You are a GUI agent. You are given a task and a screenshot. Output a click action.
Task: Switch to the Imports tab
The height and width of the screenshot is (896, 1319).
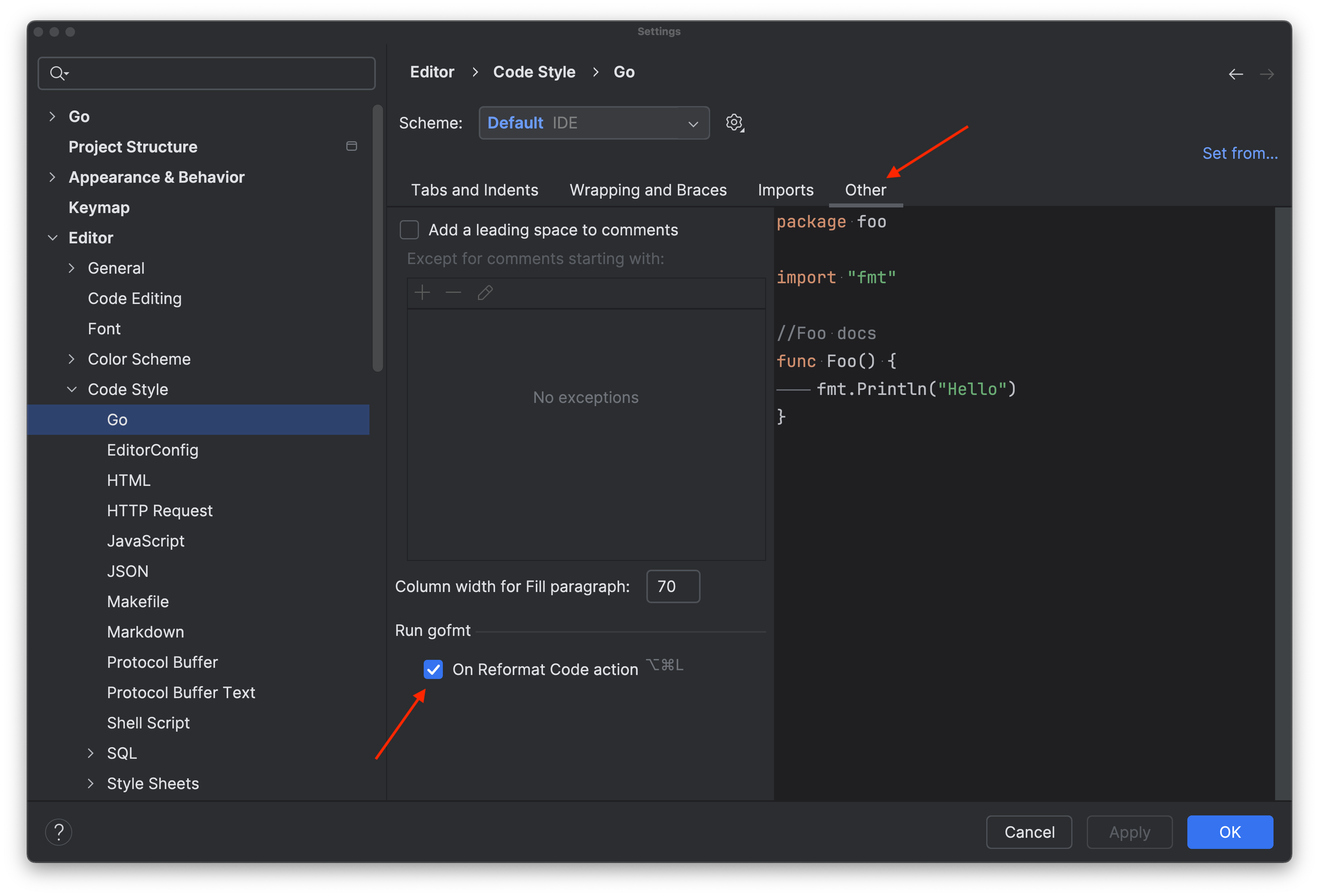(x=785, y=189)
